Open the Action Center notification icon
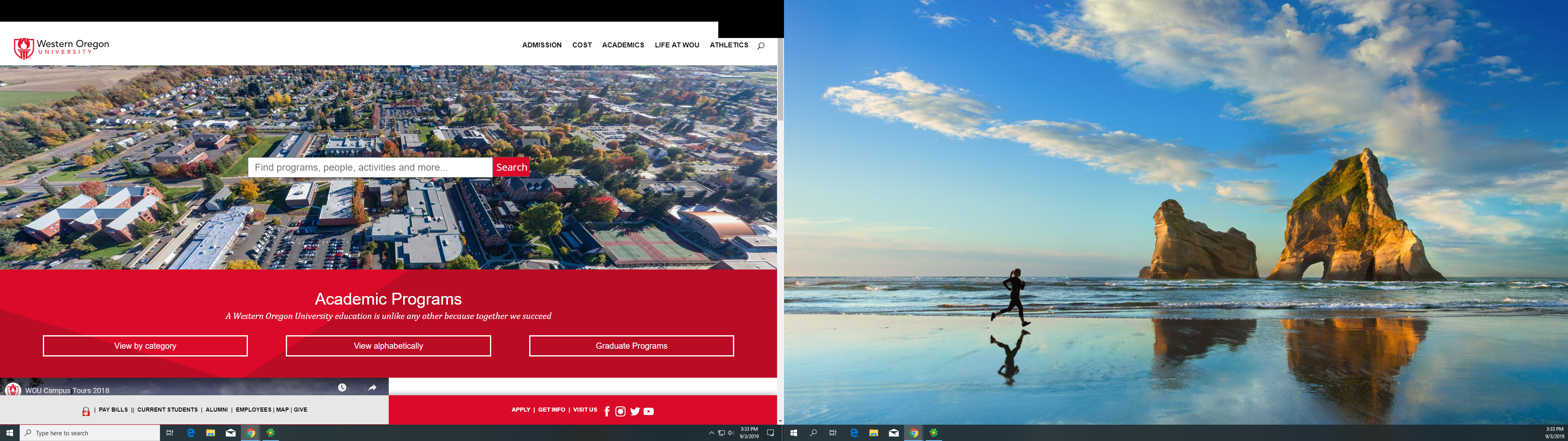The image size is (1568, 441). 771,433
